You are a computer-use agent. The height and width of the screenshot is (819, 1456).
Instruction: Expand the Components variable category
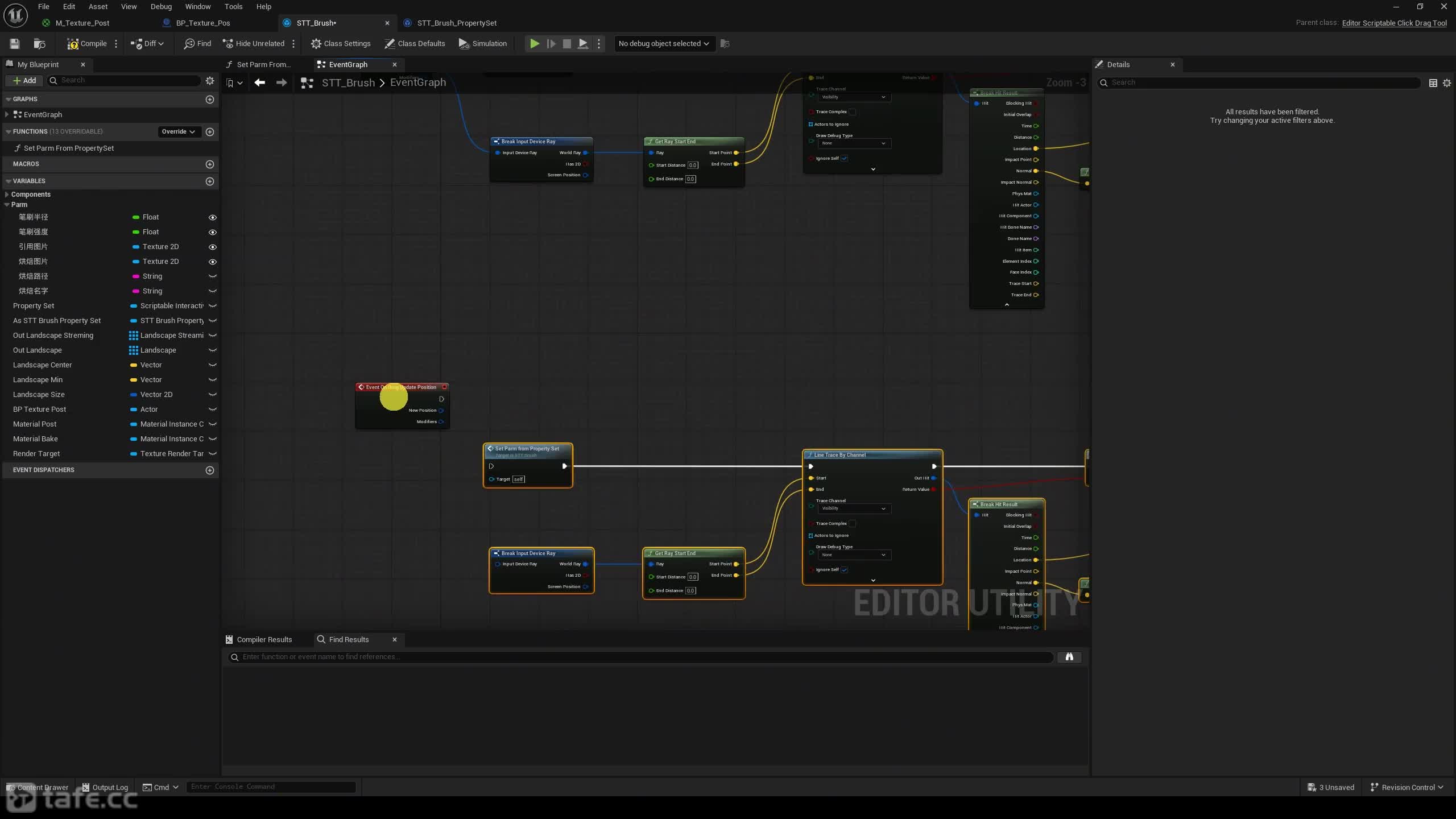tap(7, 195)
